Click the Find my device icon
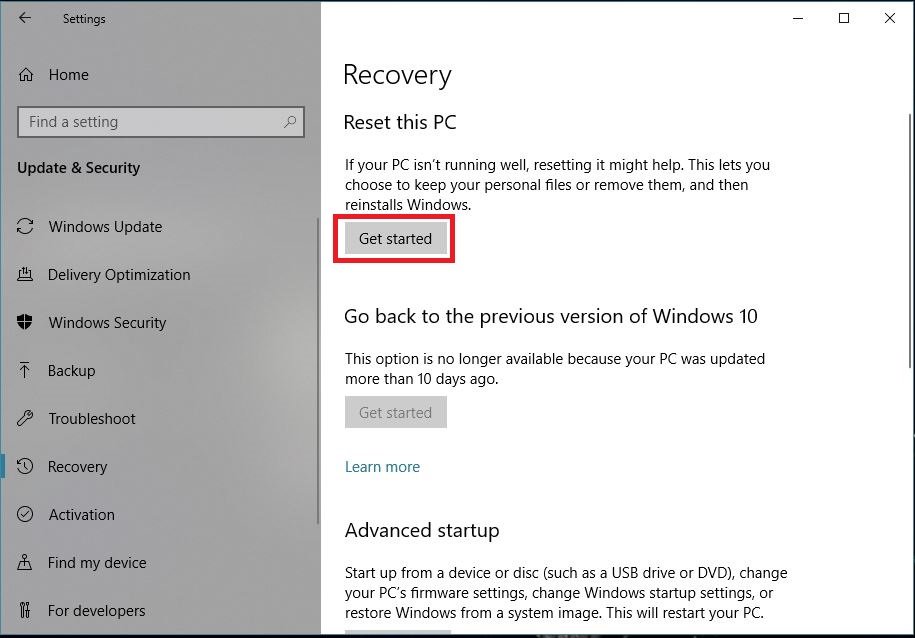The height and width of the screenshot is (638, 915). click(x=26, y=563)
